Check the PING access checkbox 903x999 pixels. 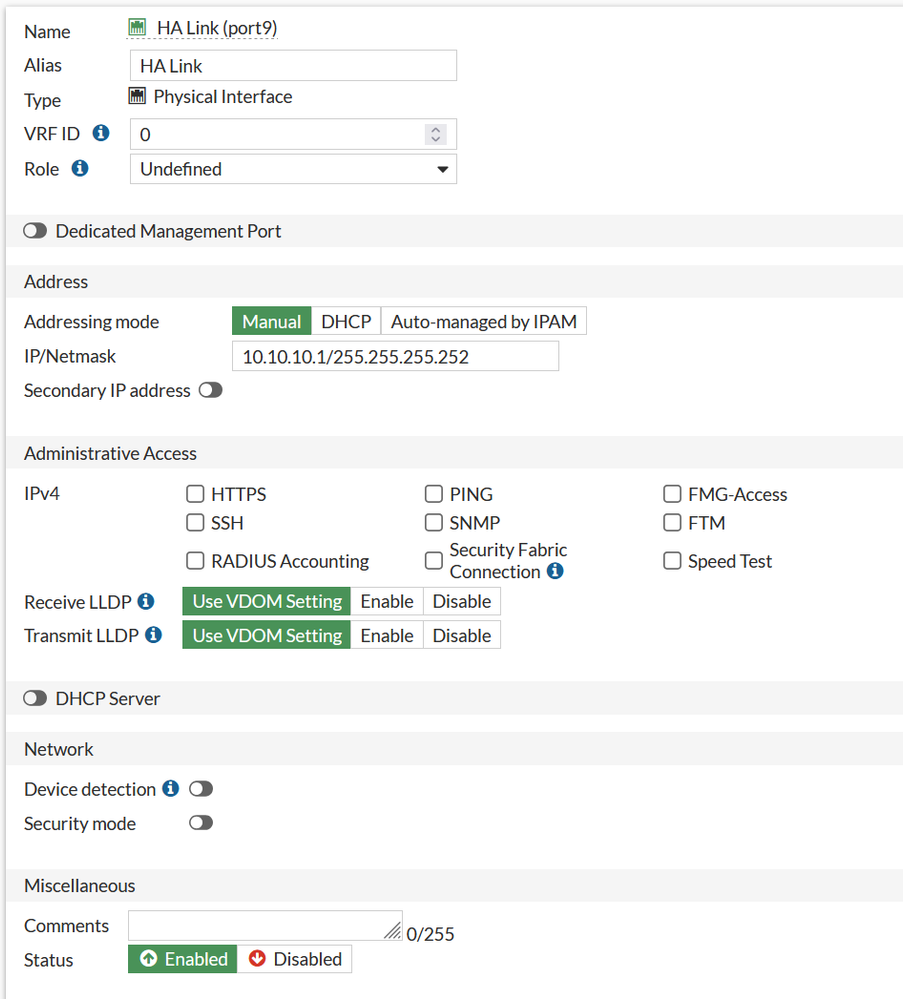pyautogui.click(x=434, y=494)
